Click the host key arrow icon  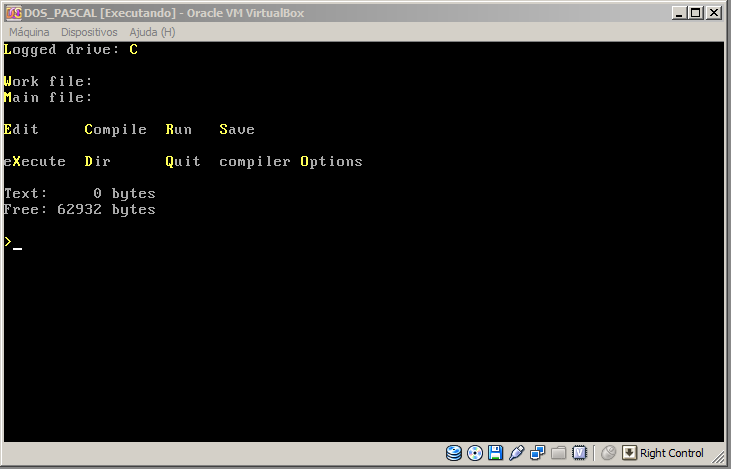629,453
